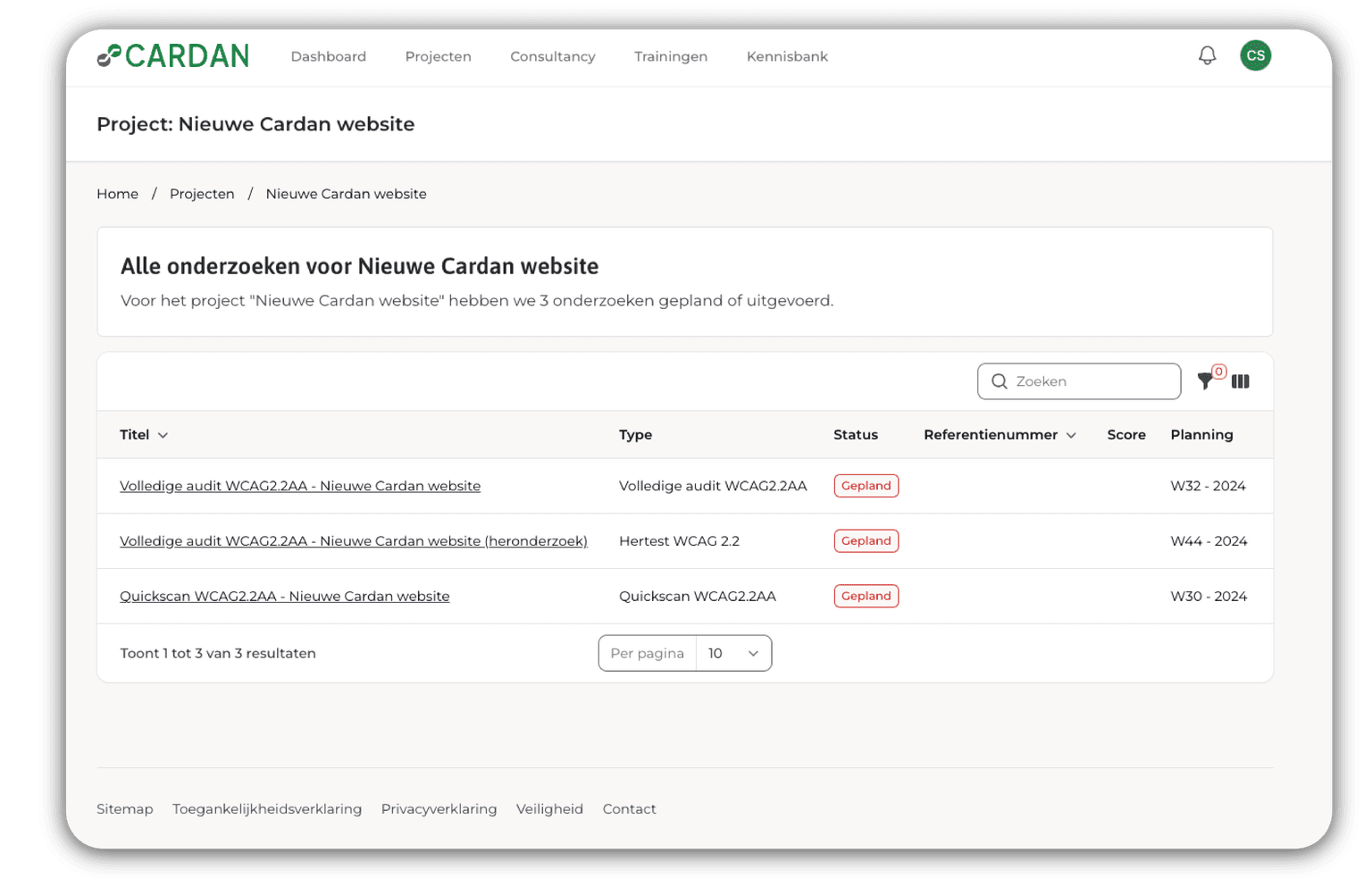The width and height of the screenshot is (1372, 878).
Task: Open the Toegankelijkheidsverklaring footer link
Action: click(x=267, y=808)
